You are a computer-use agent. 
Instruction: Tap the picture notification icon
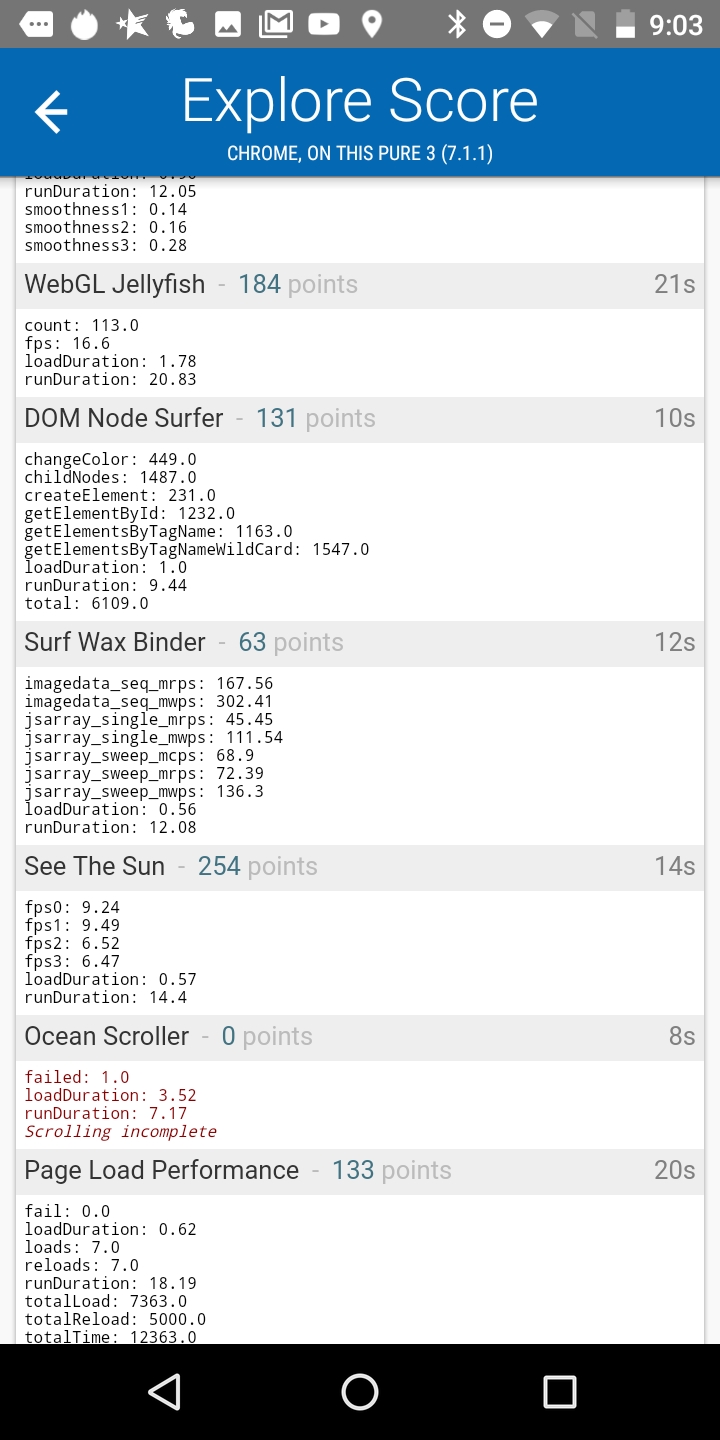[x=228, y=24]
